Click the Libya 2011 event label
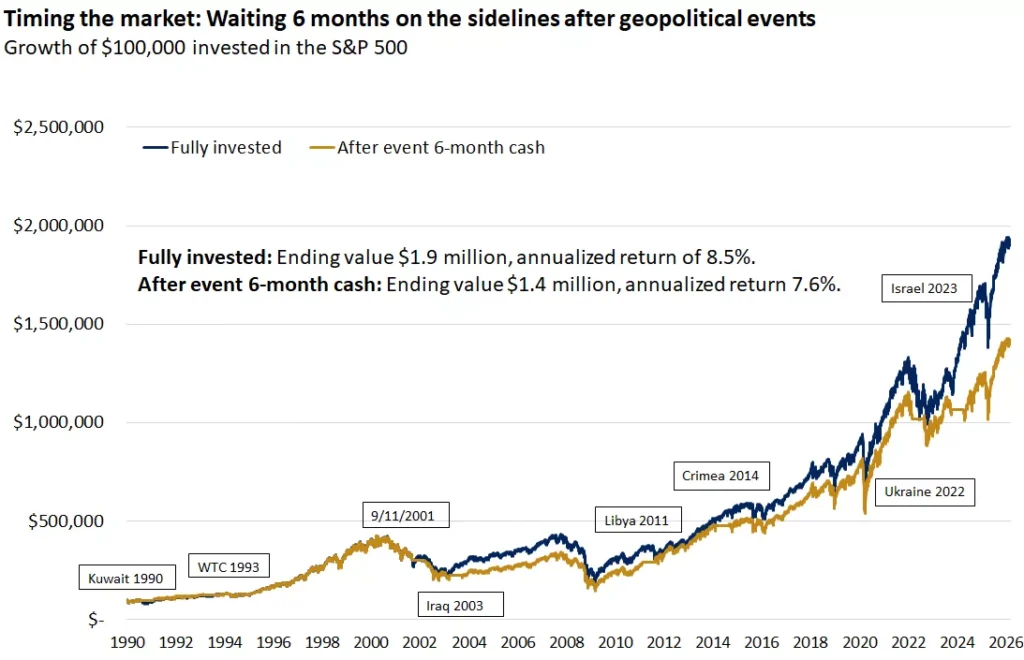This screenshot has width=1024, height=660. (x=638, y=520)
